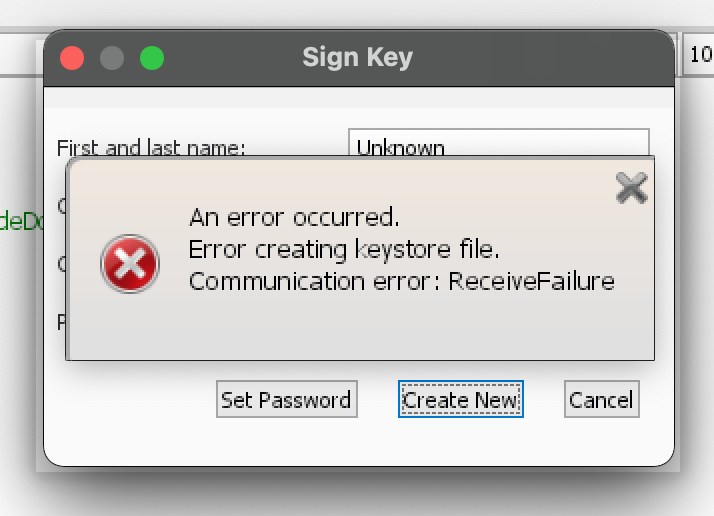The image size is (714, 516).
Task: Close the Sign Key window
Action: click(x=72, y=58)
